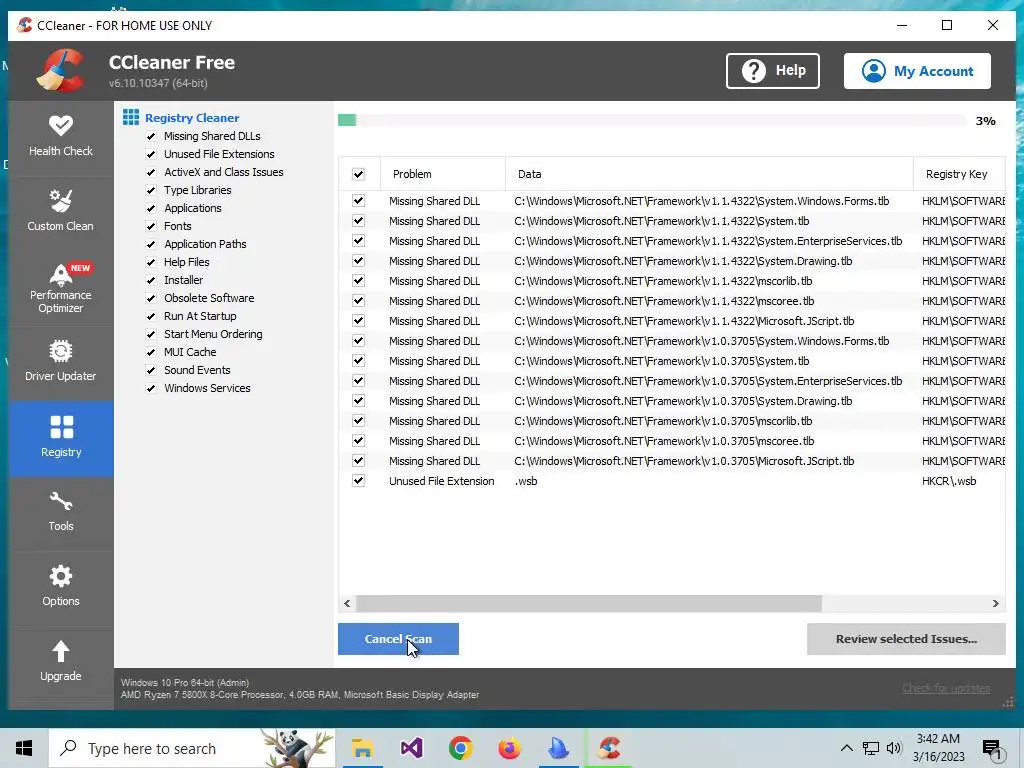The height and width of the screenshot is (768, 1024).
Task: Open the Performance Optimizer
Action: (x=61, y=287)
